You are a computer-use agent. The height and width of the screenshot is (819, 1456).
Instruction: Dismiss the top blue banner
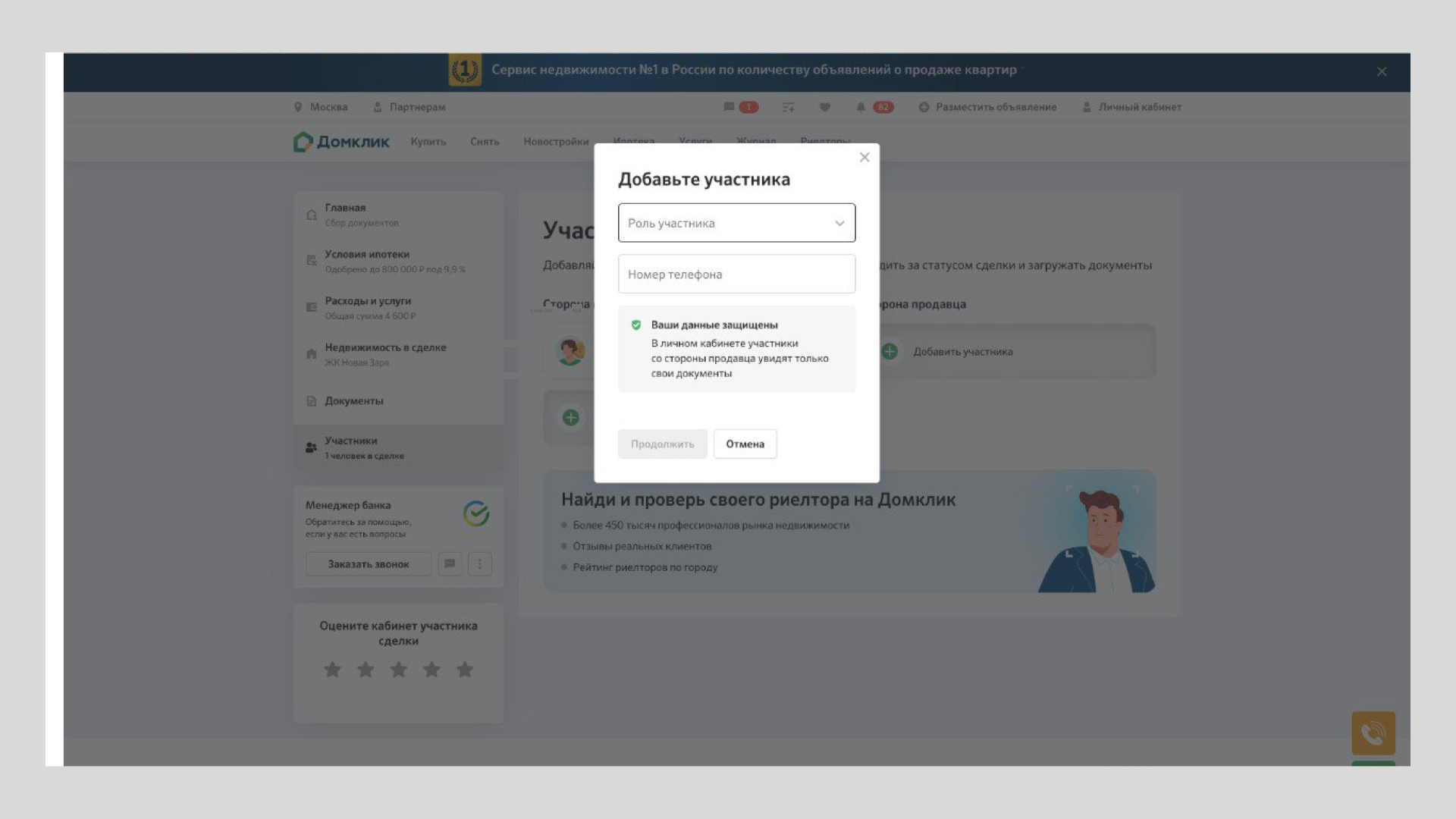coord(1381,71)
